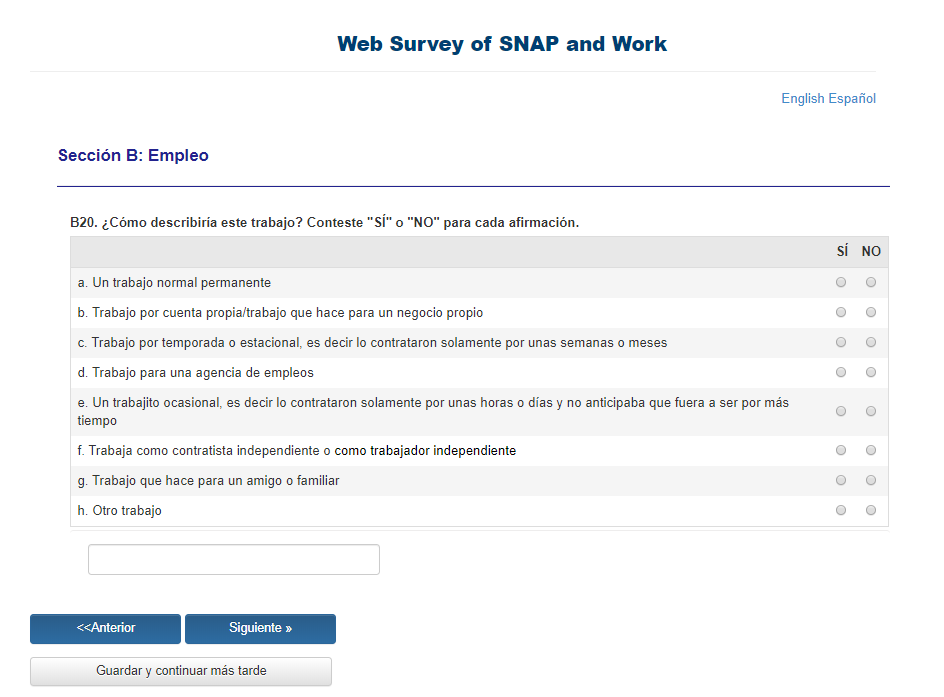Image resolution: width=944 pixels, height=697 pixels.
Task: Select SÍ for 'Trabajo para una agencia de empleos'
Action: [x=841, y=373]
